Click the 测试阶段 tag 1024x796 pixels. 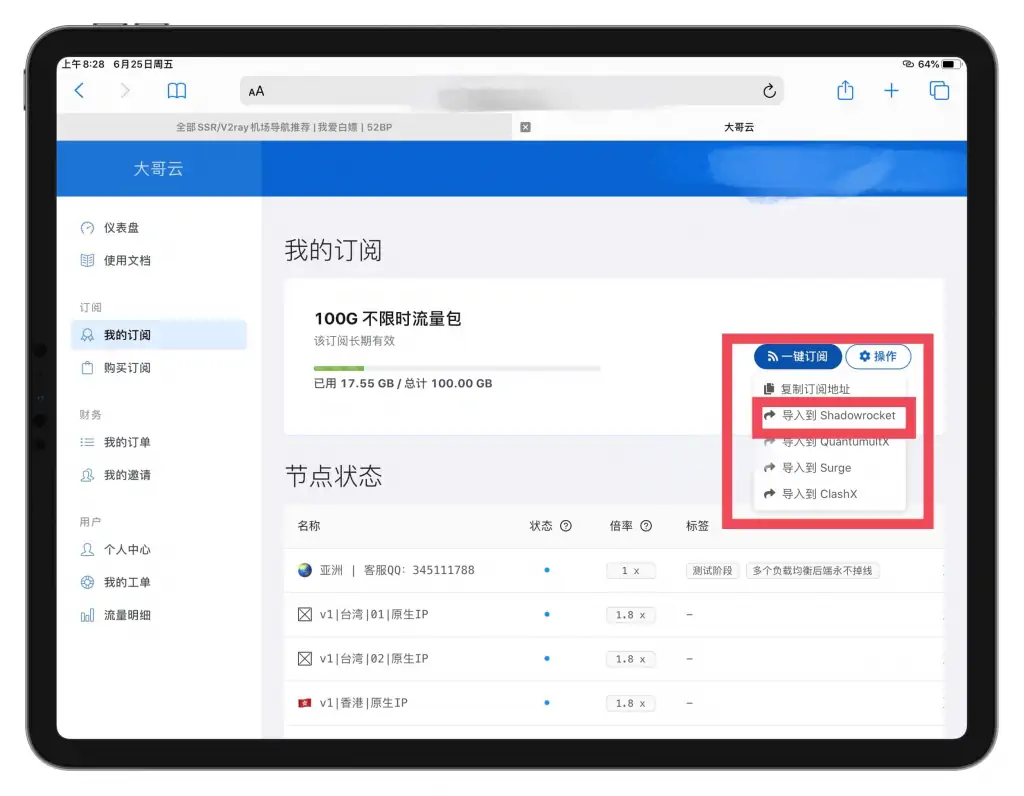[x=712, y=571]
